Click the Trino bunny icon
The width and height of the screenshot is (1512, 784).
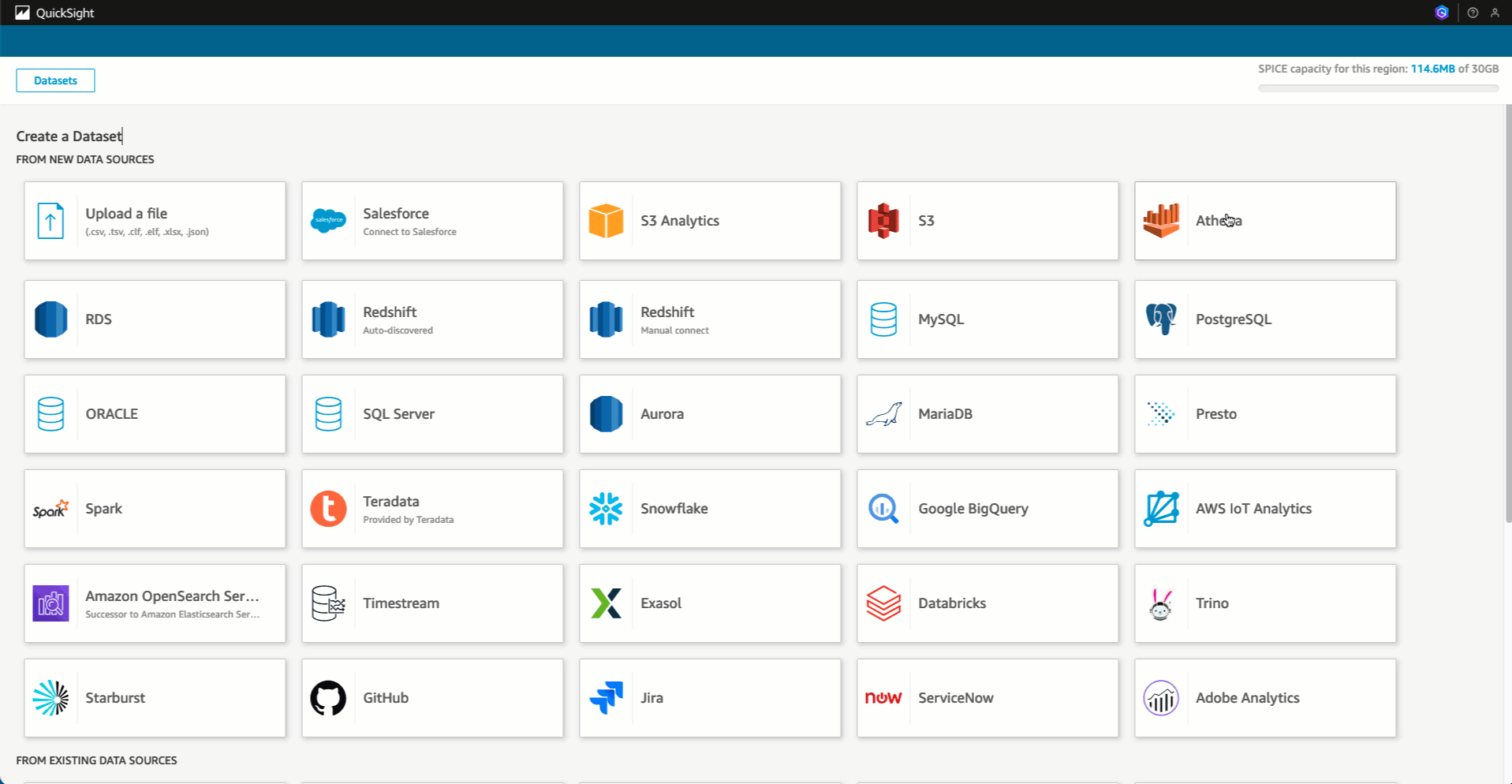[x=1161, y=604]
